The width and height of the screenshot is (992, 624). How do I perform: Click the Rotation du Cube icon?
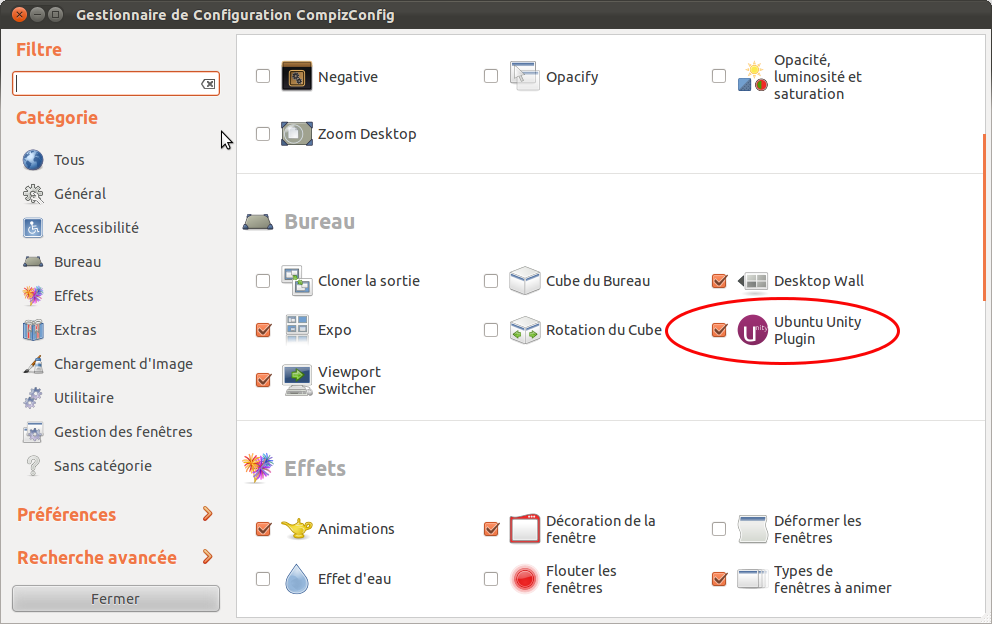(x=525, y=330)
